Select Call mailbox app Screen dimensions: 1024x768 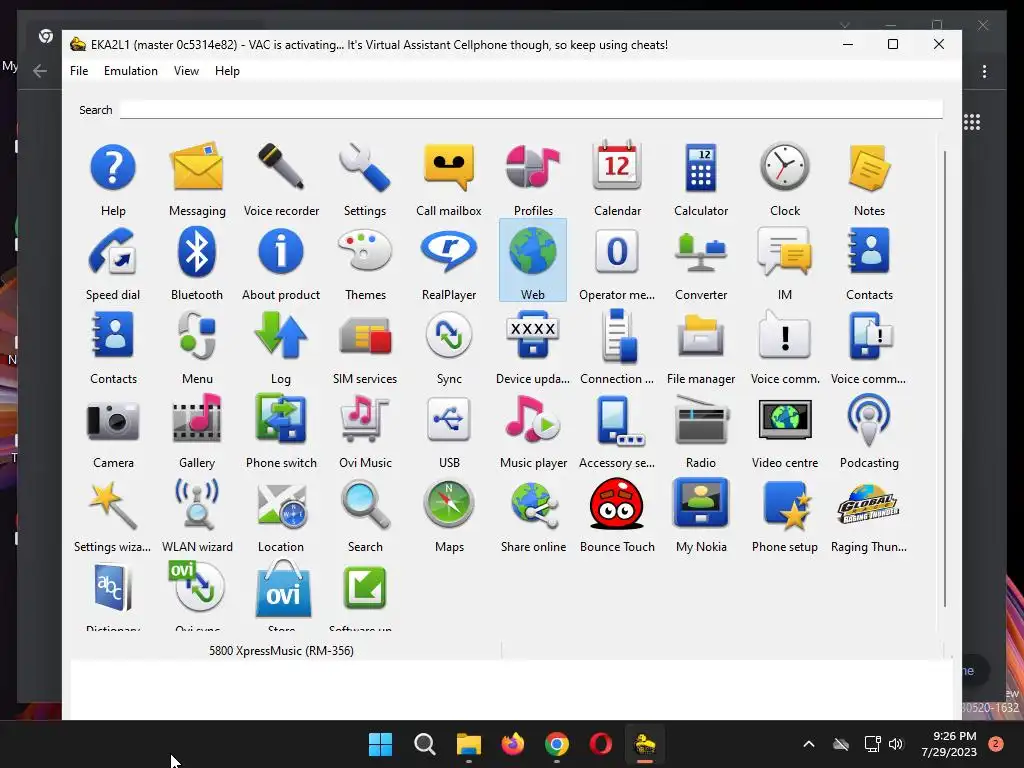[x=449, y=168]
